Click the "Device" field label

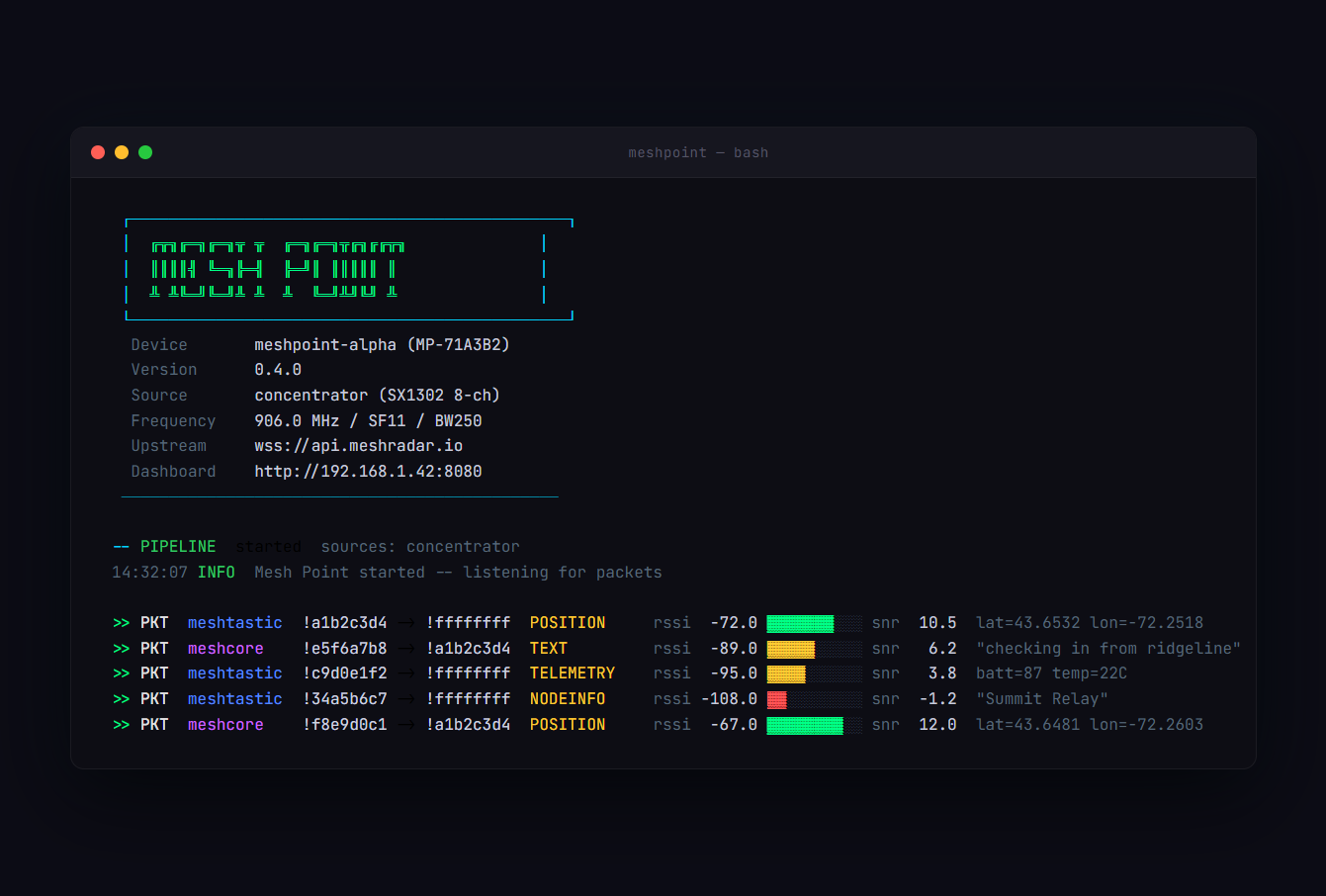point(159,345)
